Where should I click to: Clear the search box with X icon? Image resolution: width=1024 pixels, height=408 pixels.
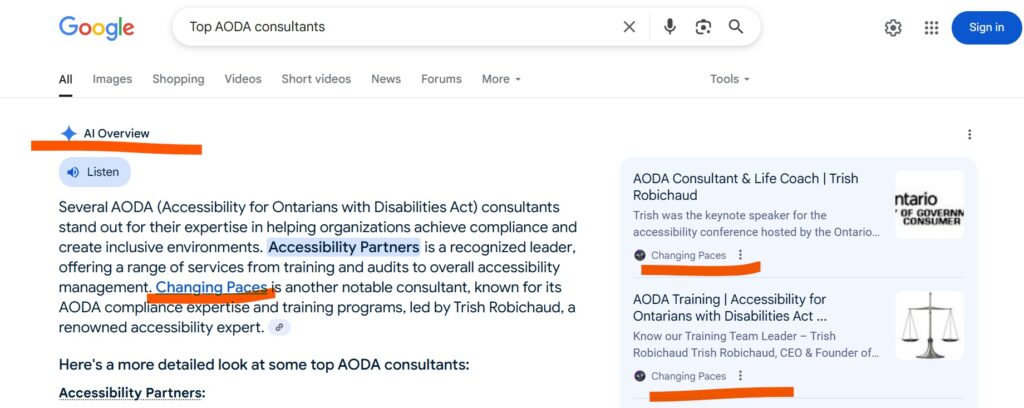(629, 27)
